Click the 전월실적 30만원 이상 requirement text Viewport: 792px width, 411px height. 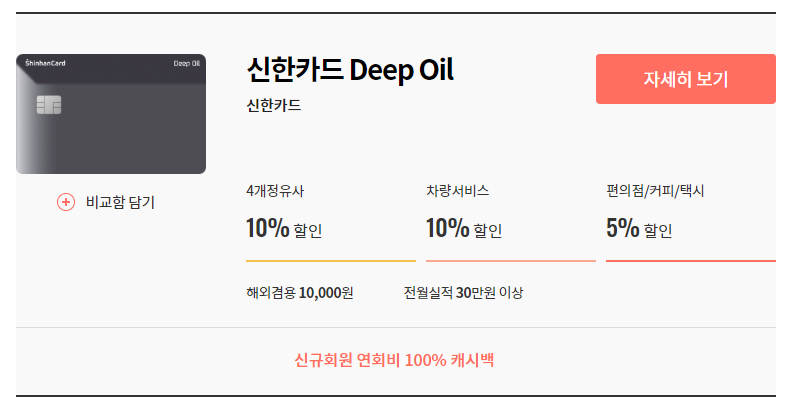463,293
